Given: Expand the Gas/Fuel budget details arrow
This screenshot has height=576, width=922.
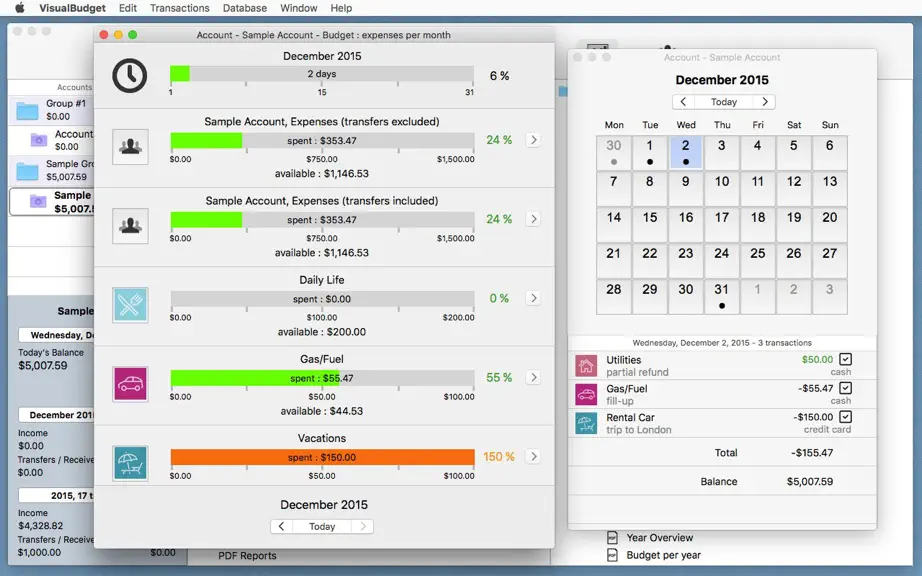Looking at the screenshot, I should 533,377.
